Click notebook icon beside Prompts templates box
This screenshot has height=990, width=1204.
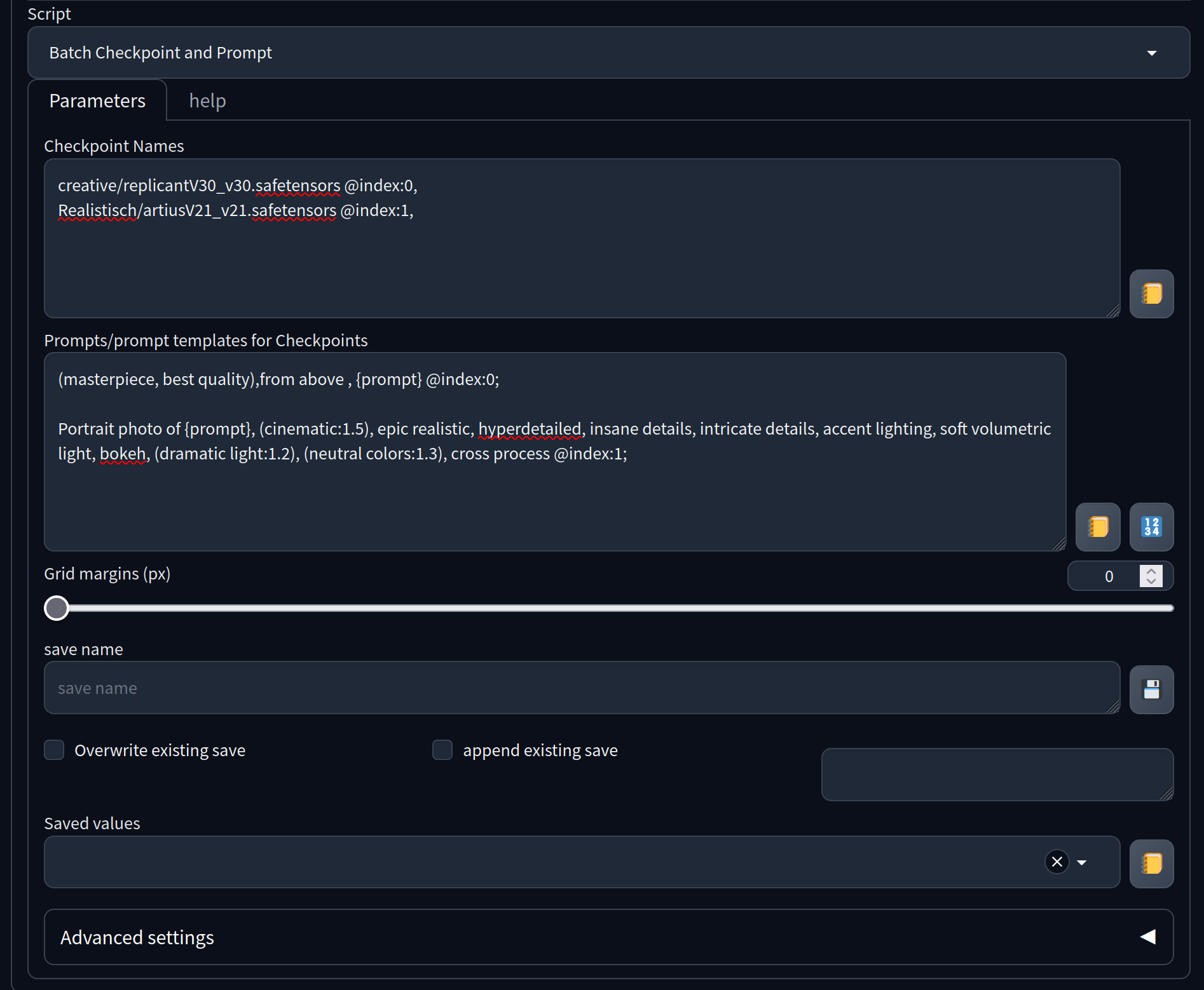1097,527
